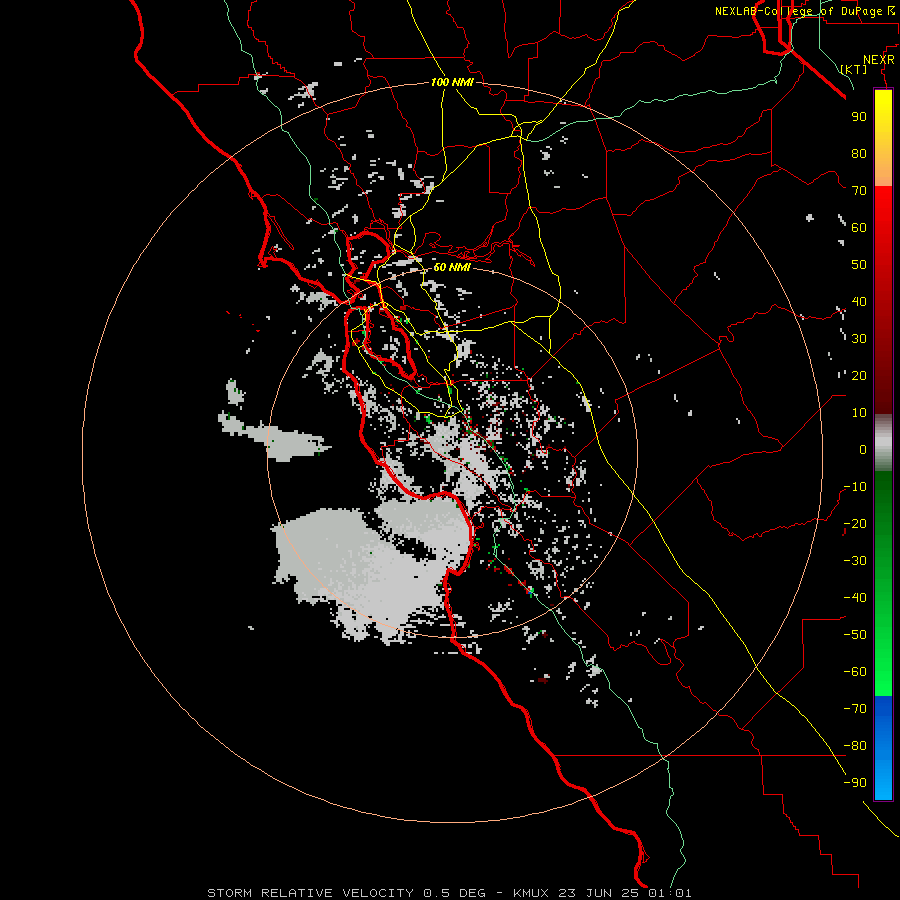Click the 0.5 DEG elevation text in the caption
Screen dimensions: 900x900
coord(455,893)
